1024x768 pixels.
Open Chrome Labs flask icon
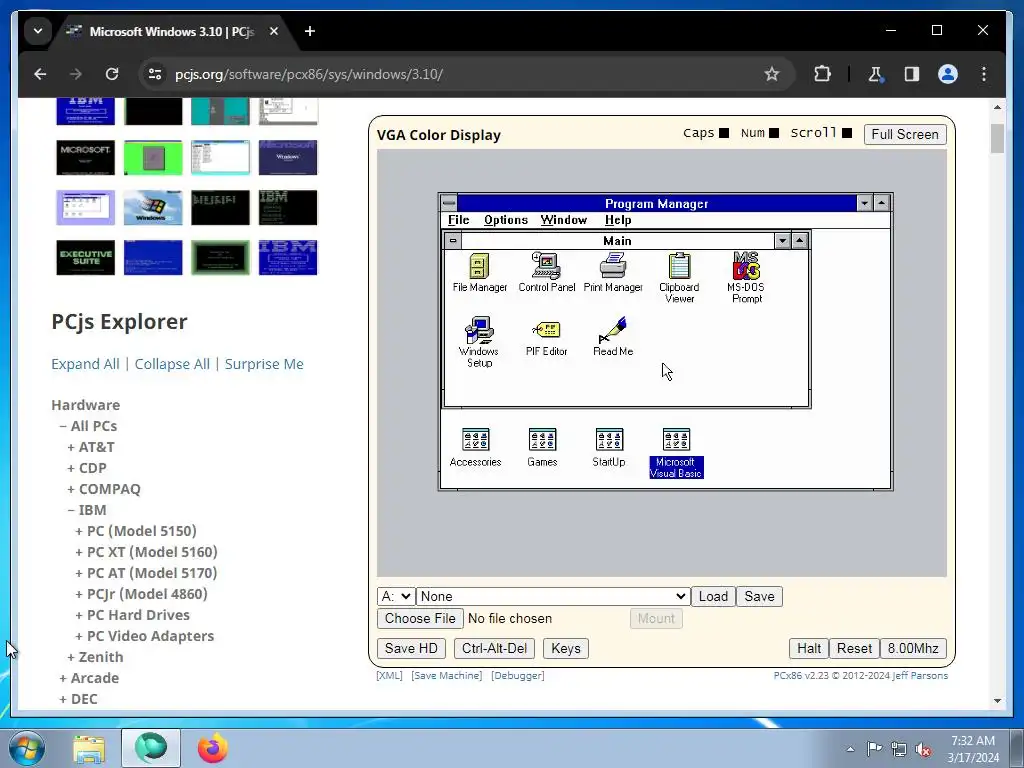[875, 74]
